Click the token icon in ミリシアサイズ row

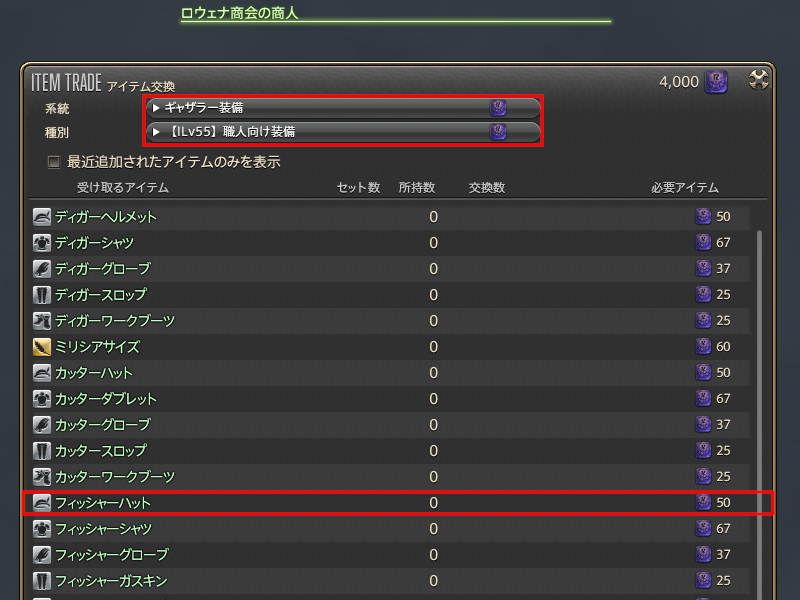[x=703, y=346]
